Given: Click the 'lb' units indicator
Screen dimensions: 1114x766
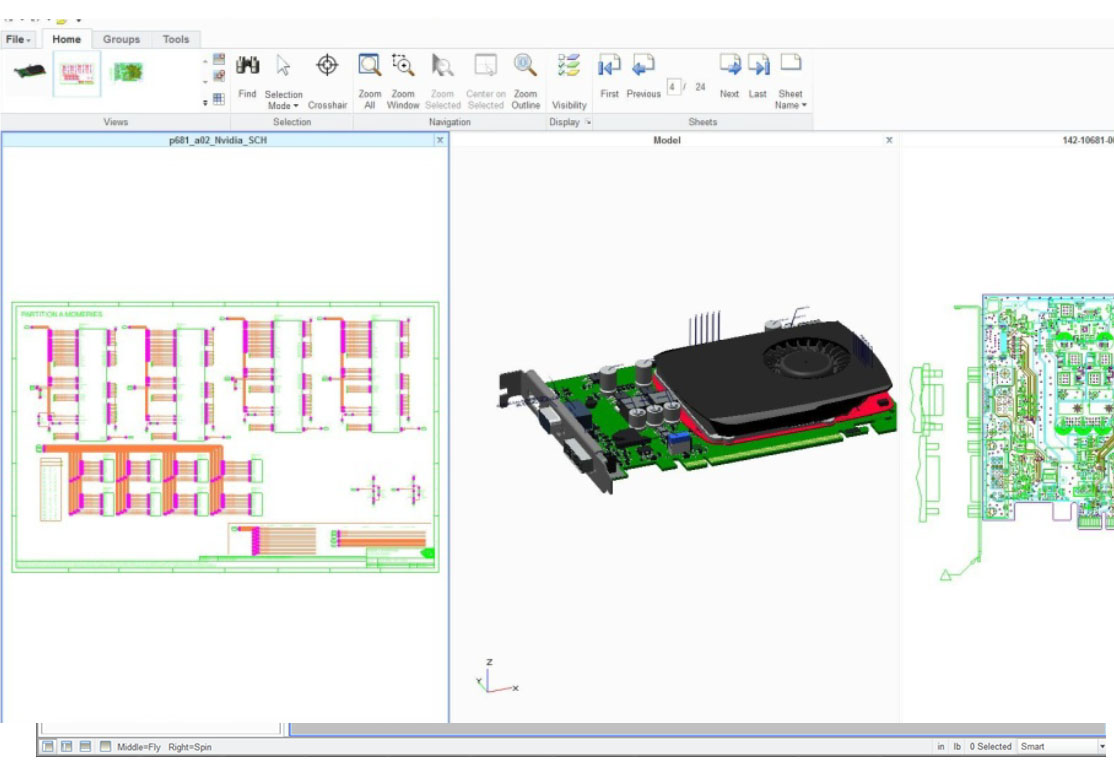Looking at the screenshot, I should pos(957,747).
